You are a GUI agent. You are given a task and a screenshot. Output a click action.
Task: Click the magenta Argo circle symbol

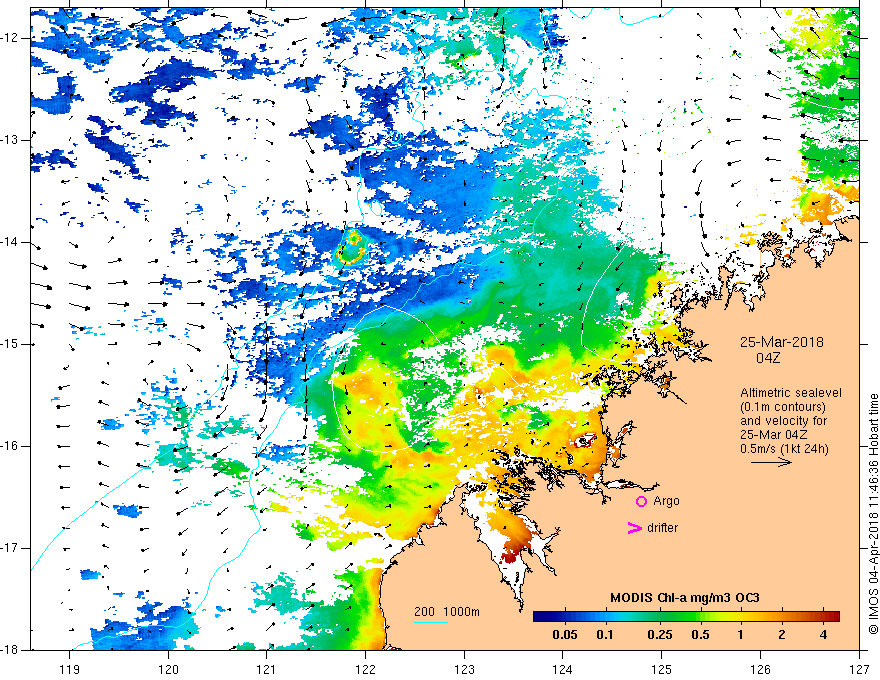641,501
